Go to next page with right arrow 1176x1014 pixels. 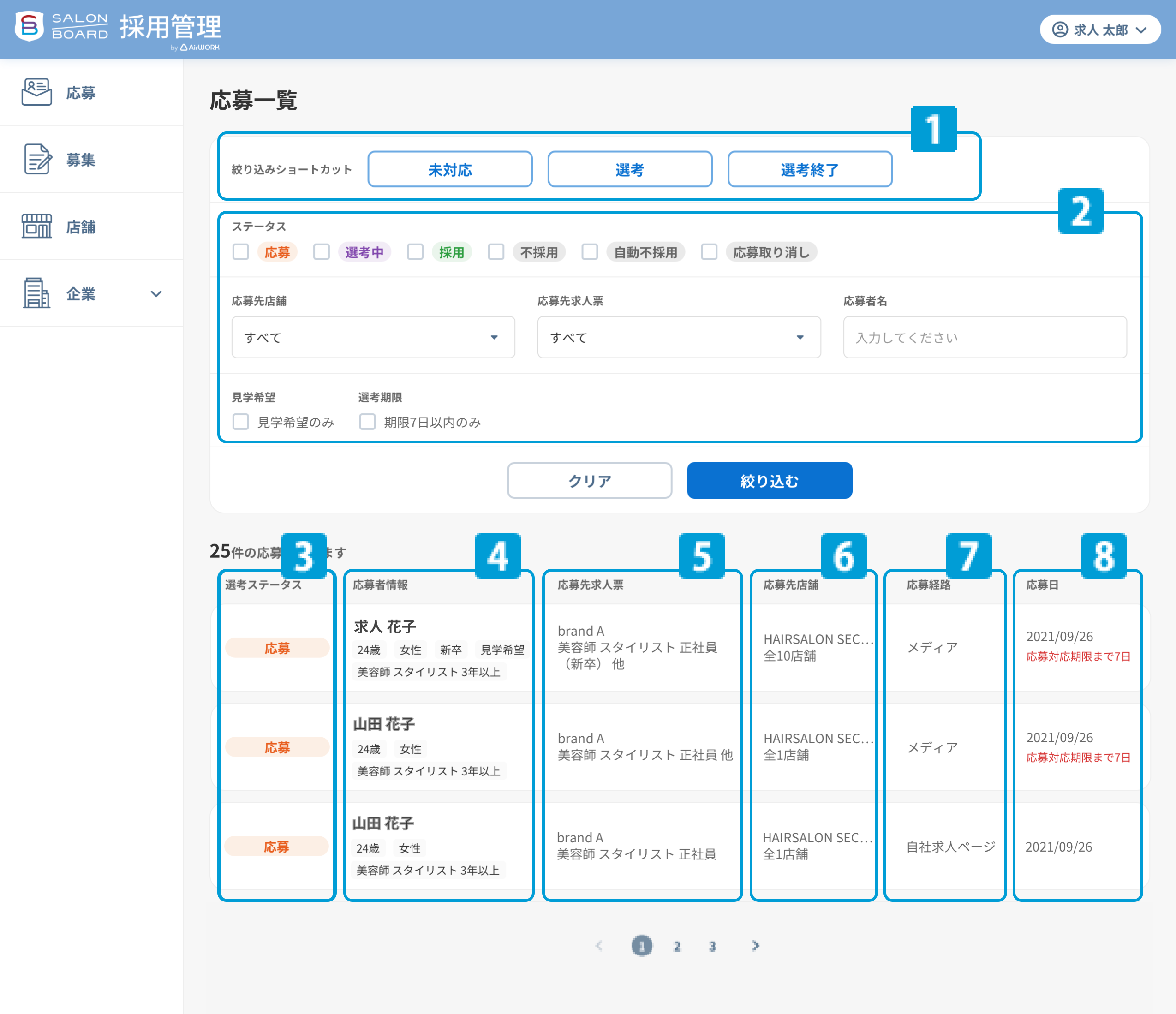[x=755, y=945]
